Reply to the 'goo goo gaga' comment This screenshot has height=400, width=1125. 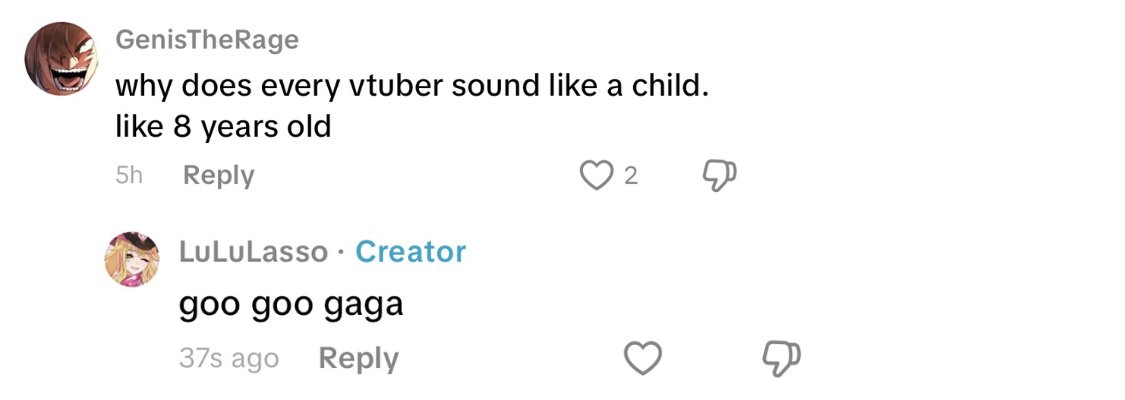click(358, 358)
